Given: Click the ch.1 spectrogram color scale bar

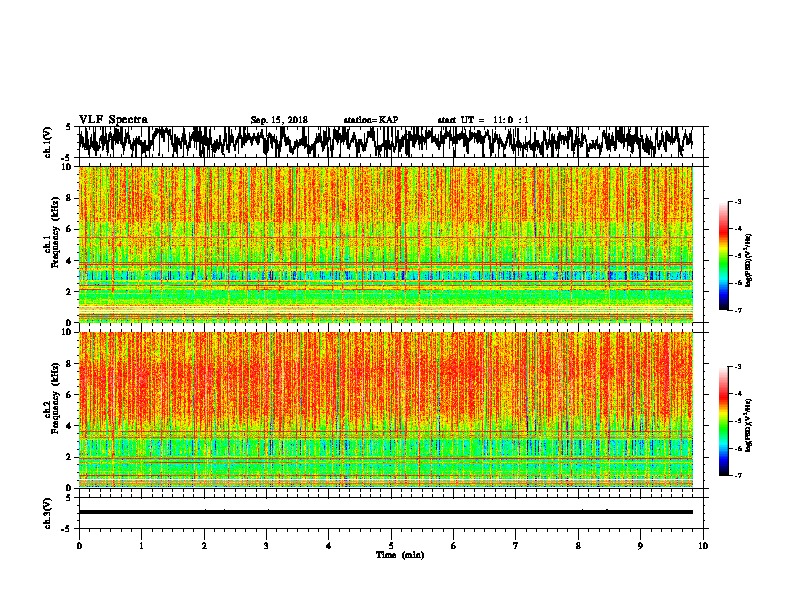Looking at the screenshot, I should click(723, 256).
